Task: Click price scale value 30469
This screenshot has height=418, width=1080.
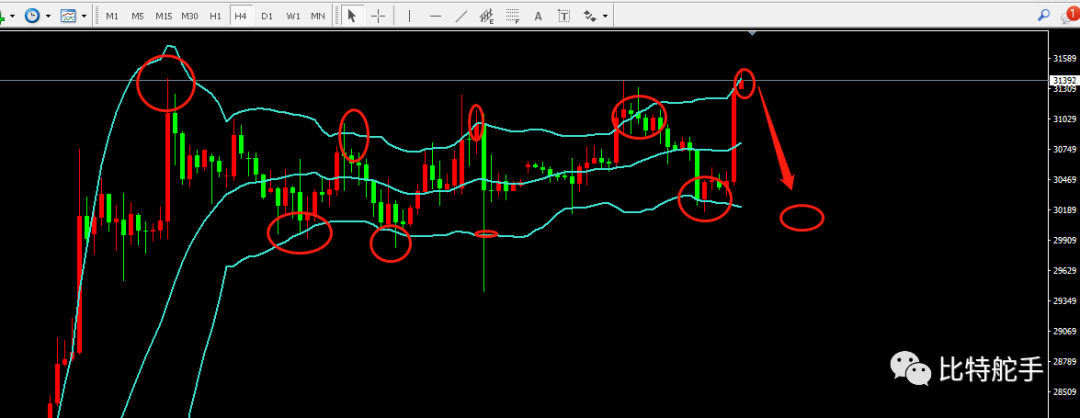Action: pyautogui.click(x=1065, y=180)
